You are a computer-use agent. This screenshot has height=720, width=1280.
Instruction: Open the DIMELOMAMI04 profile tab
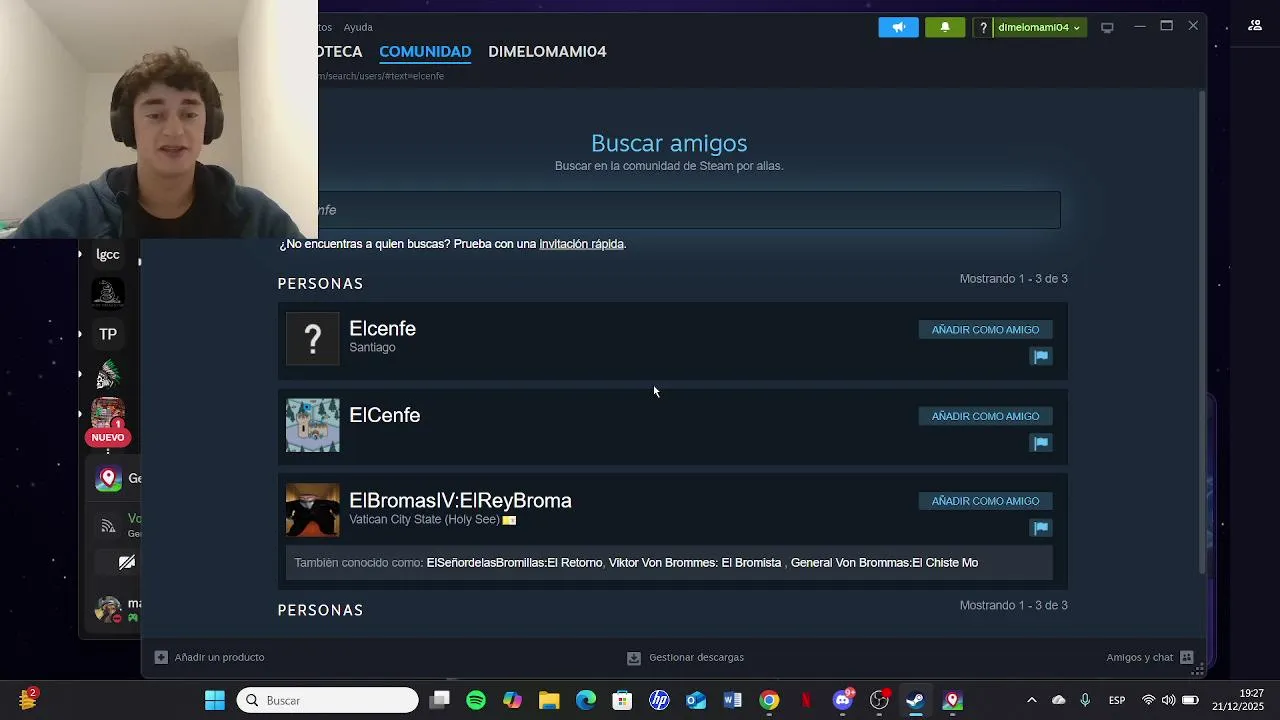[547, 51]
